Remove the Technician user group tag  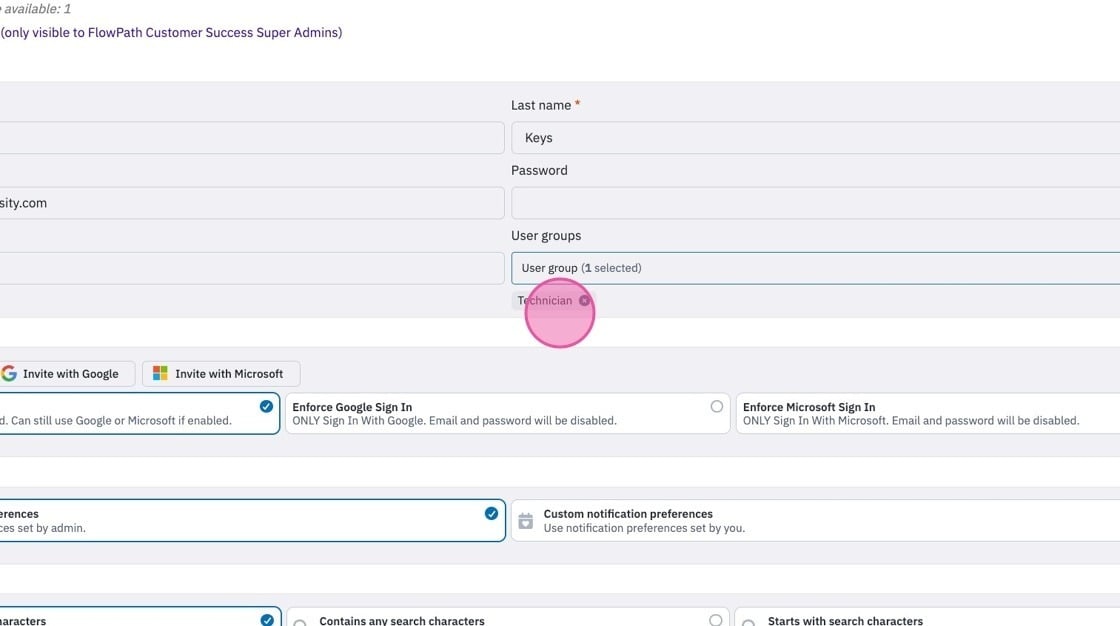pos(584,301)
